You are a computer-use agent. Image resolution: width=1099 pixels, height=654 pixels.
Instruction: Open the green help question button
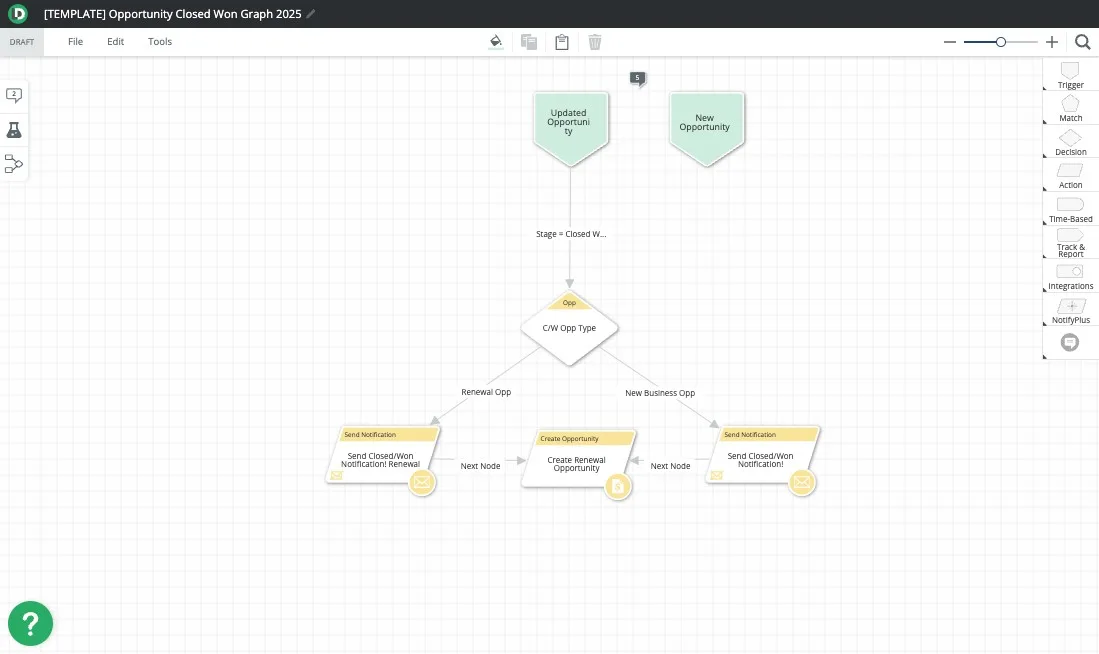pos(30,624)
